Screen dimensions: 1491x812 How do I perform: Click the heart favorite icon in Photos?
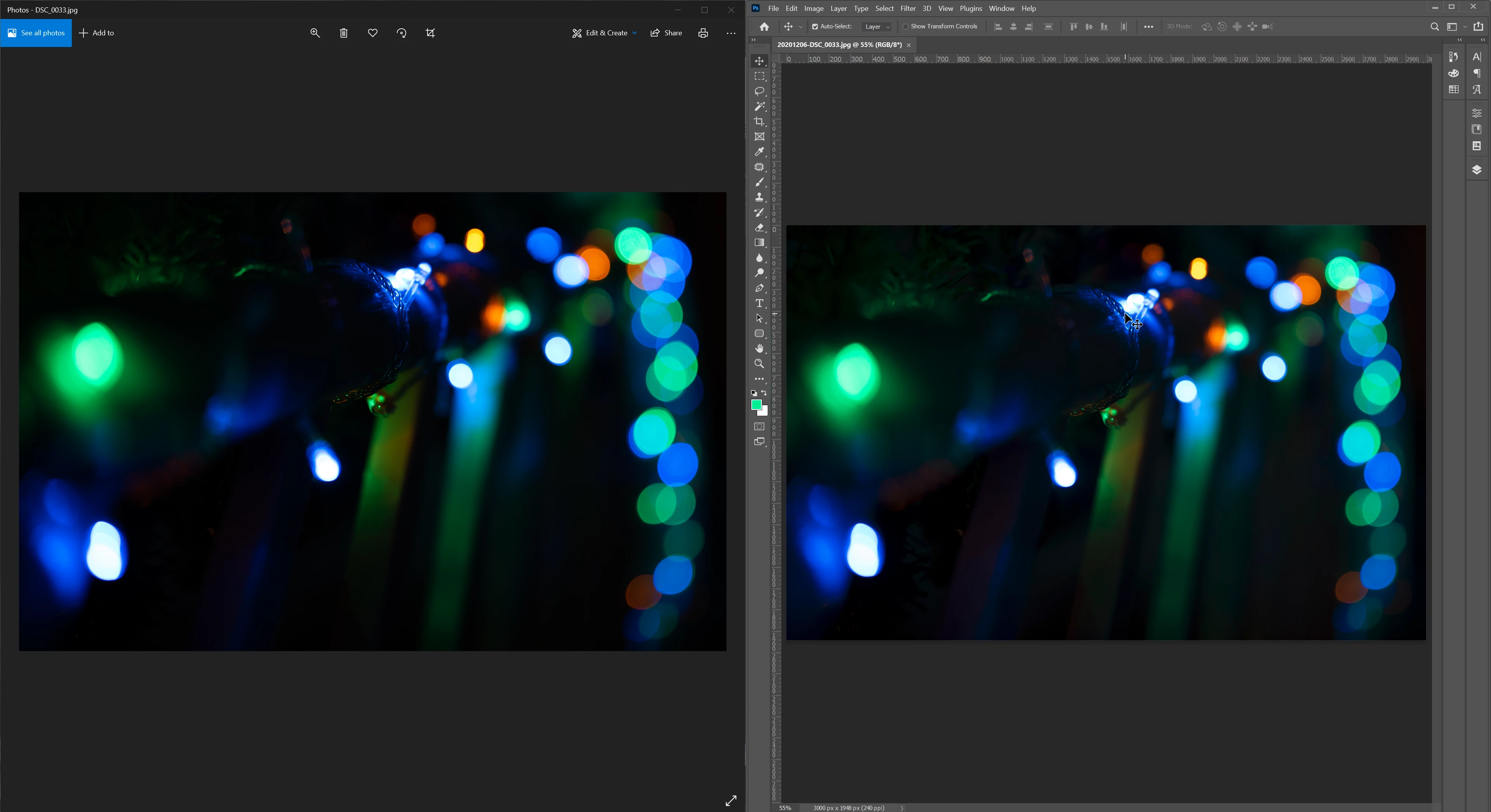tap(373, 33)
